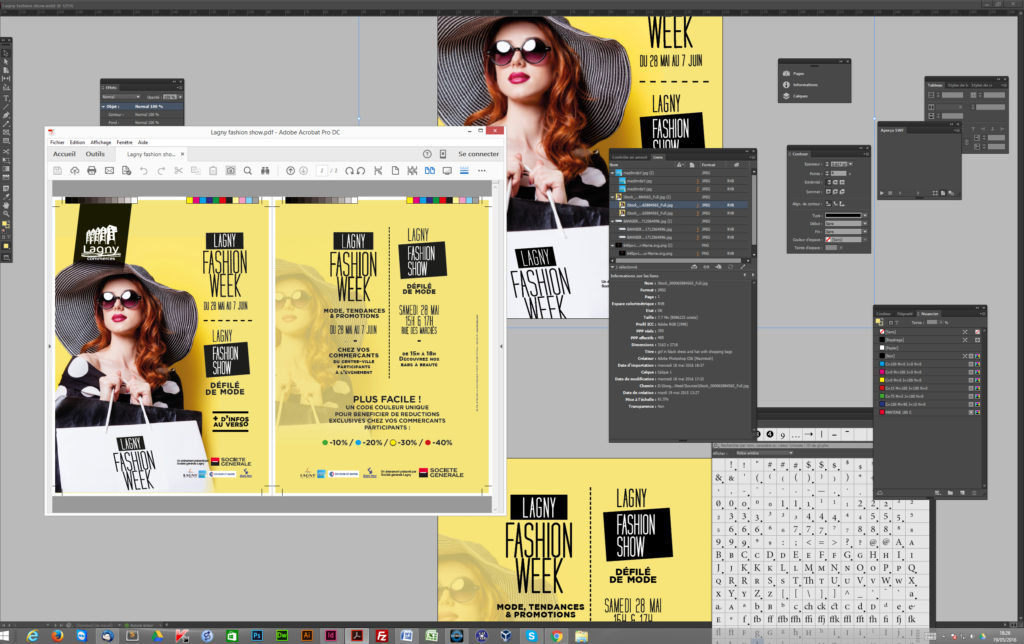Open the Affichage menu in Acrobat
This screenshot has height=644, width=1024.
101,142
